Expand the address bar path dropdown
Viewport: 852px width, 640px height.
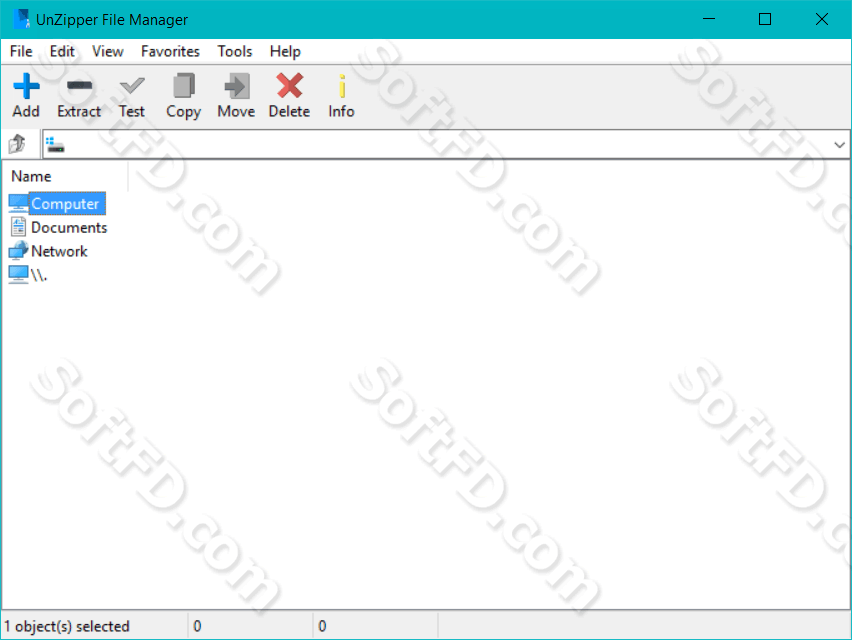point(839,145)
